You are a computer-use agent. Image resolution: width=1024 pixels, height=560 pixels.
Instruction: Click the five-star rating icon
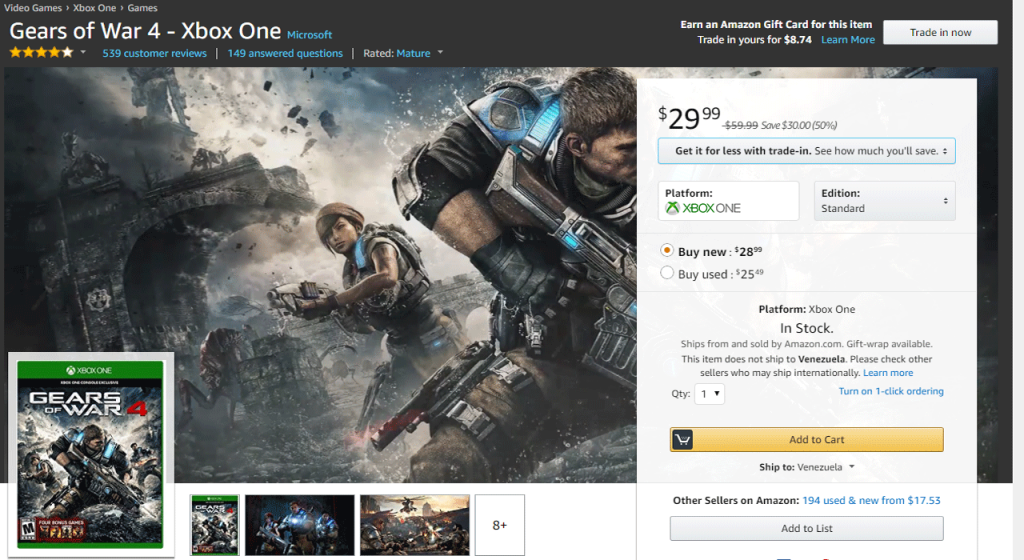pos(41,53)
